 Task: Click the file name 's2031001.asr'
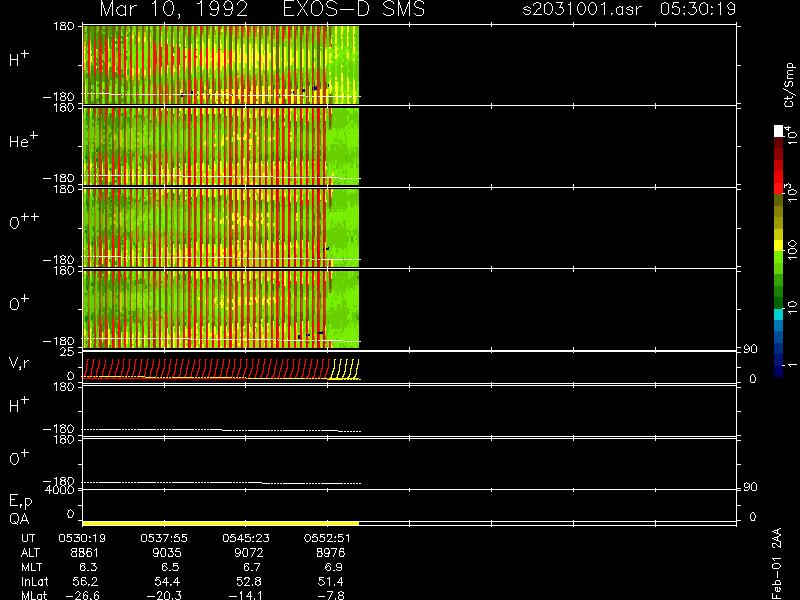point(582,9)
